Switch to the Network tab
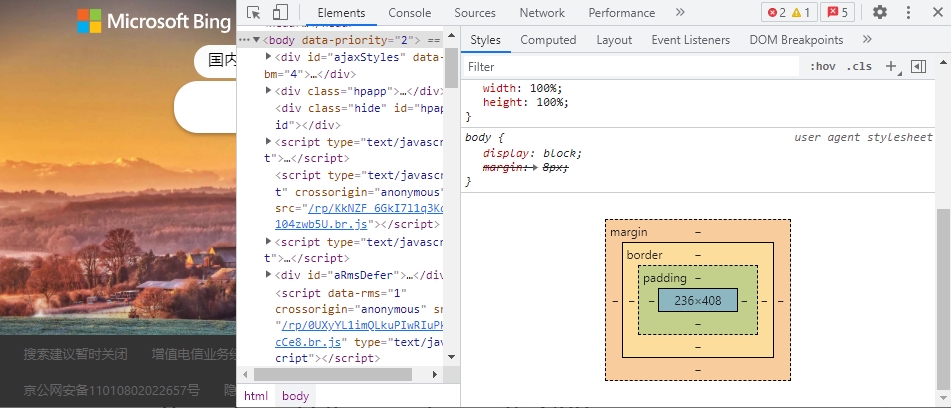 click(542, 13)
